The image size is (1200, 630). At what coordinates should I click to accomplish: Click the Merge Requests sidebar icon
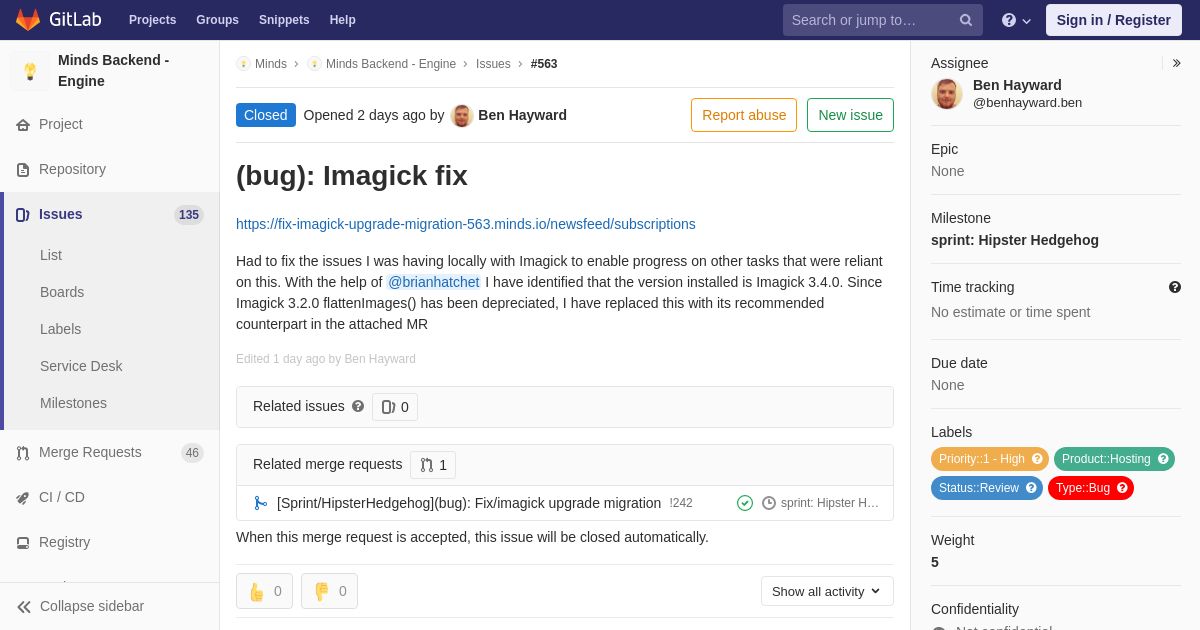click(23, 453)
